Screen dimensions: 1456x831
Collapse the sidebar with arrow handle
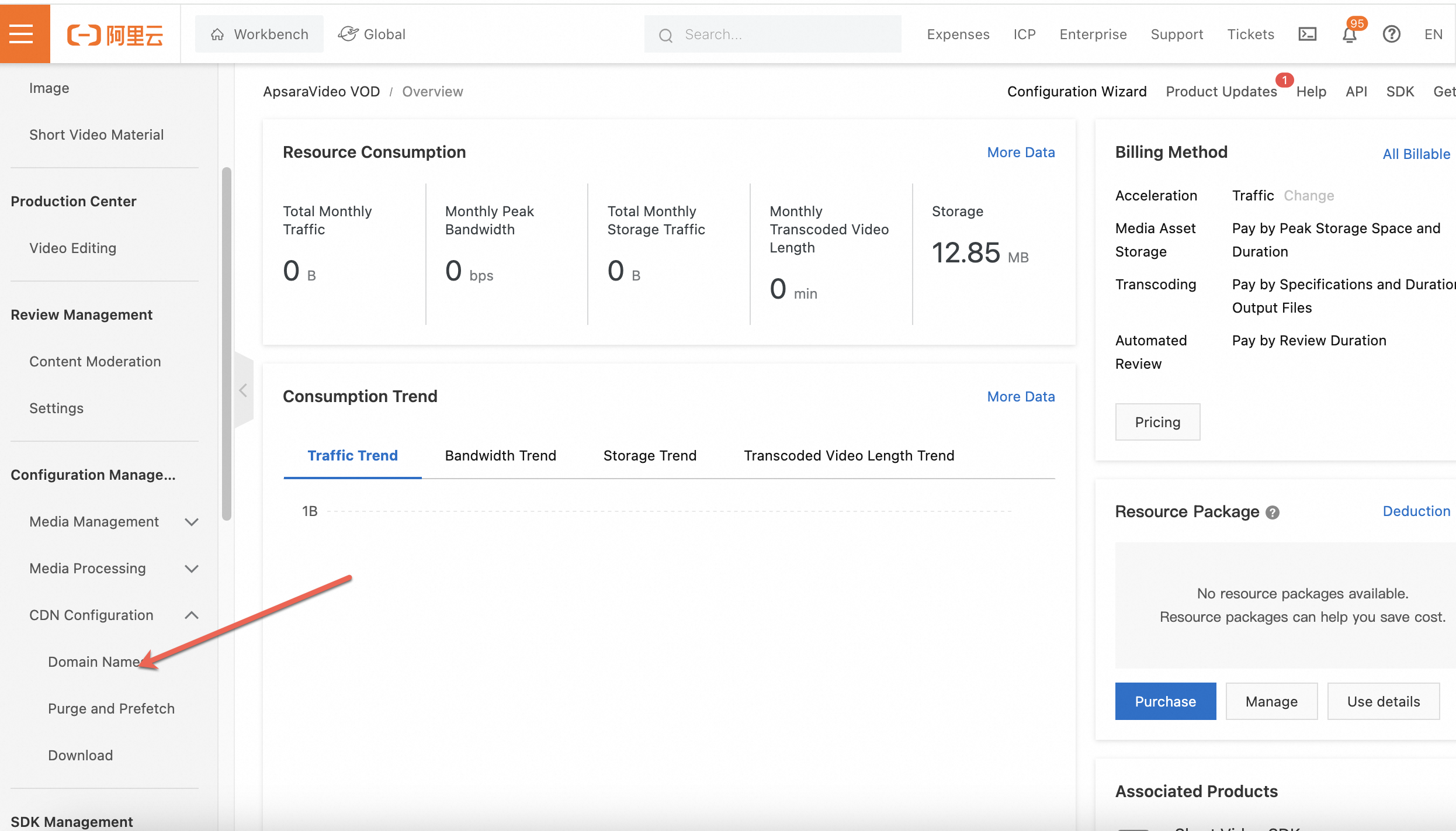pos(244,390)
